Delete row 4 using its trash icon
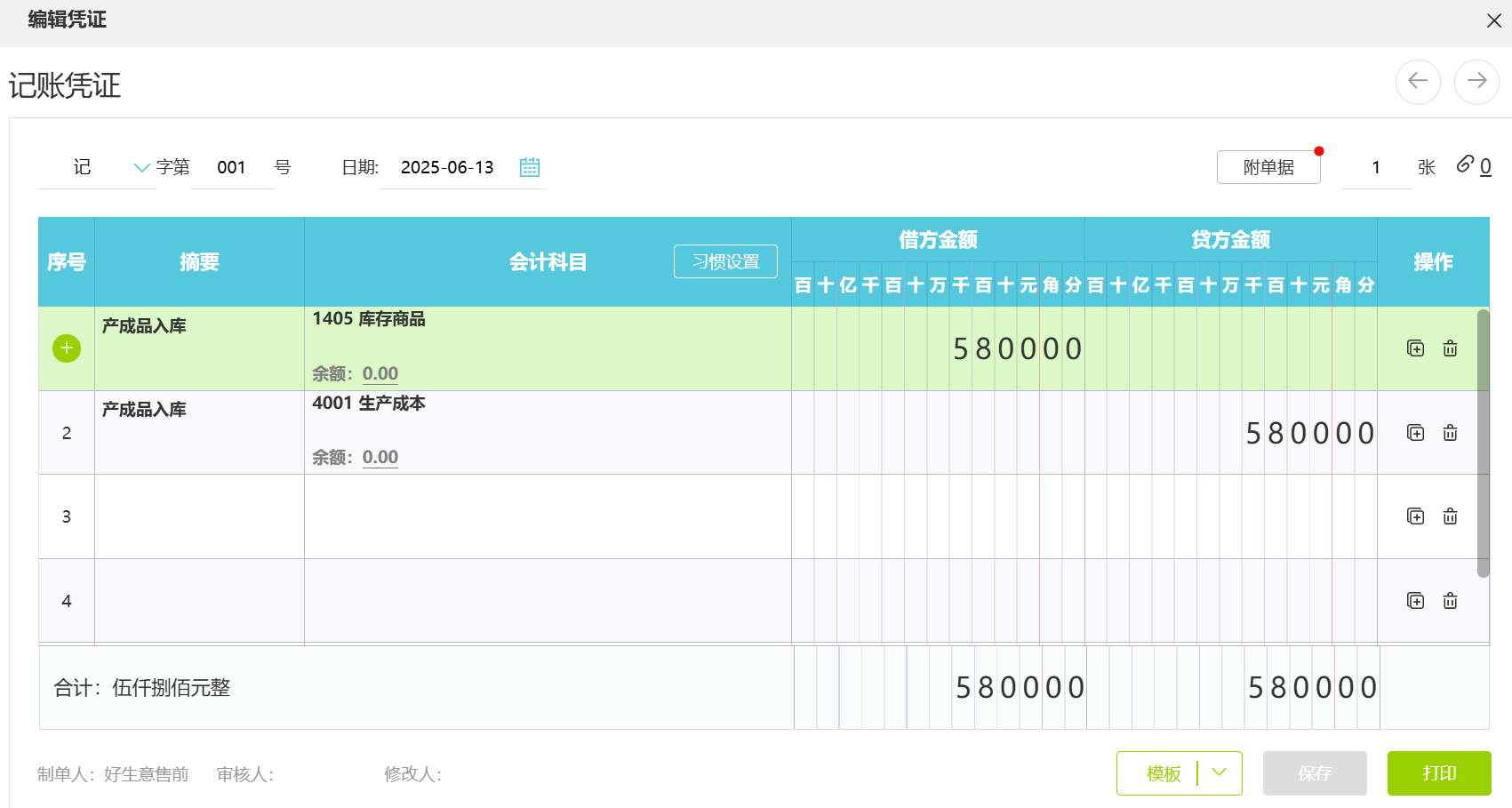 (x=1450, y=600)
